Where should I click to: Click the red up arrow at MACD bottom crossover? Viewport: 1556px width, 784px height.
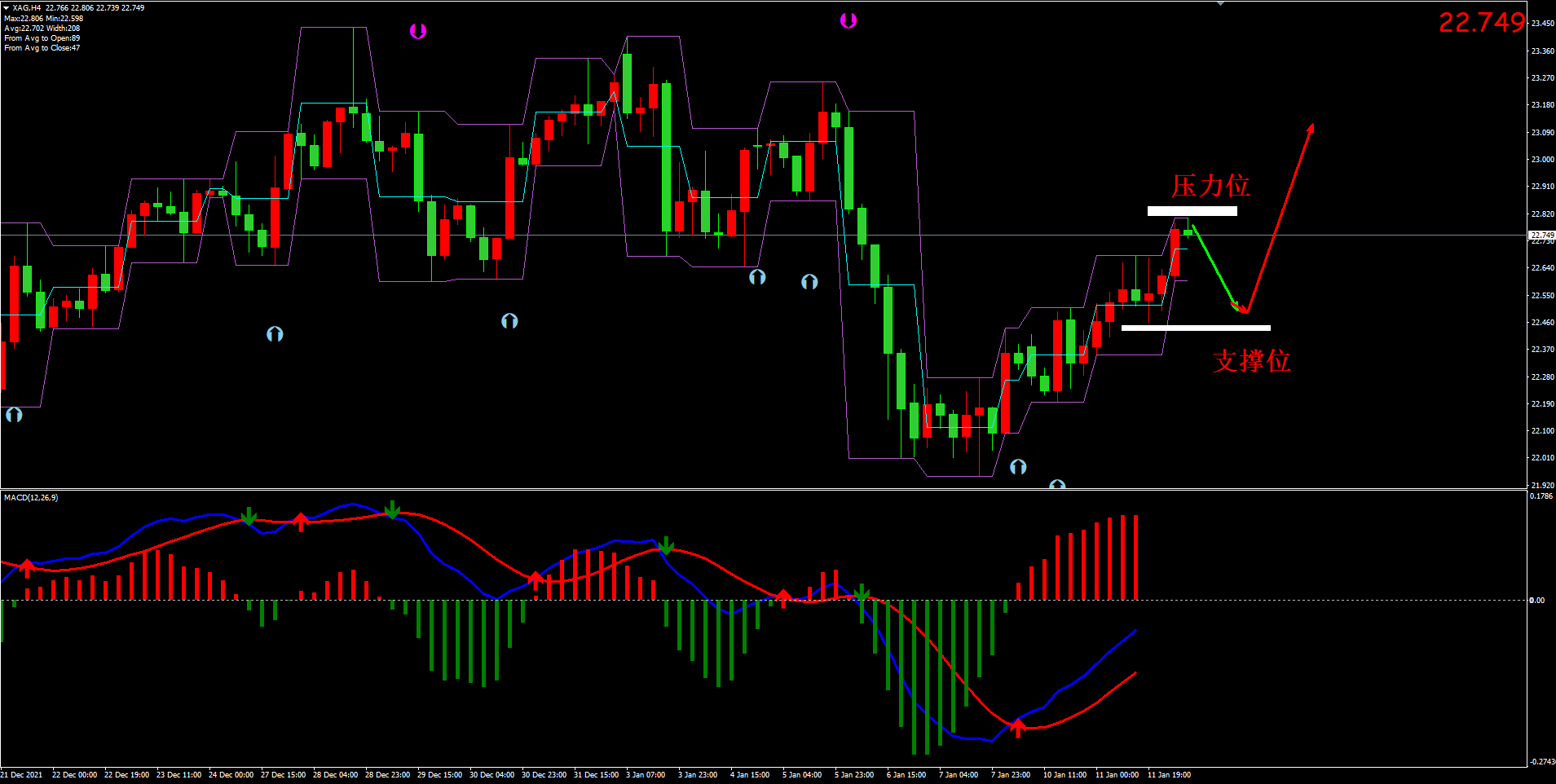[x=1017, y=726]
